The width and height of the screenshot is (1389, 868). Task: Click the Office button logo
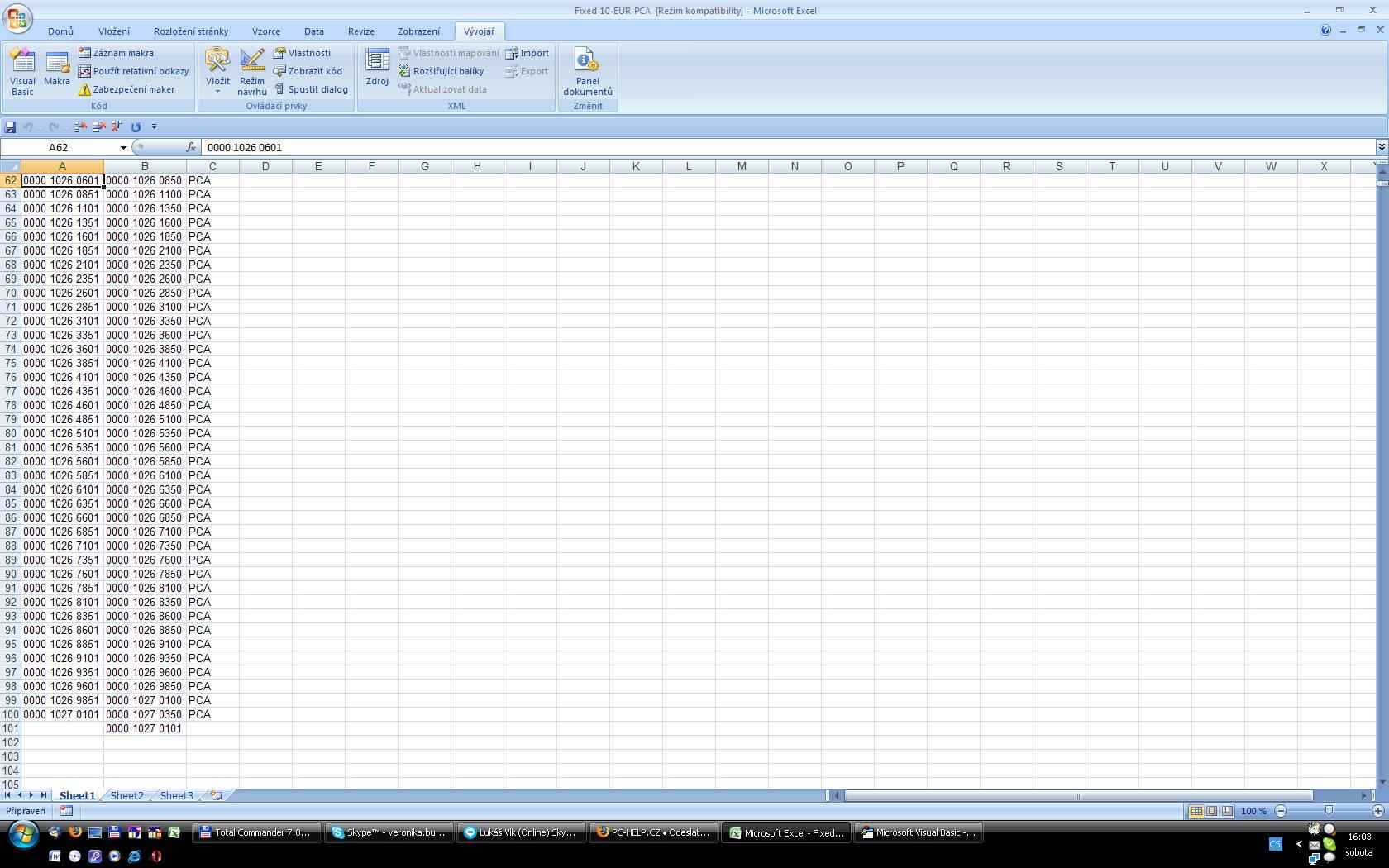click(x=17, y=17)
